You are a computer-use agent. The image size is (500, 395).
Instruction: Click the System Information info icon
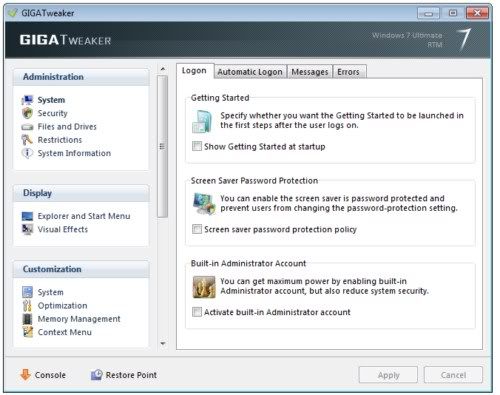tap(27, 153)
